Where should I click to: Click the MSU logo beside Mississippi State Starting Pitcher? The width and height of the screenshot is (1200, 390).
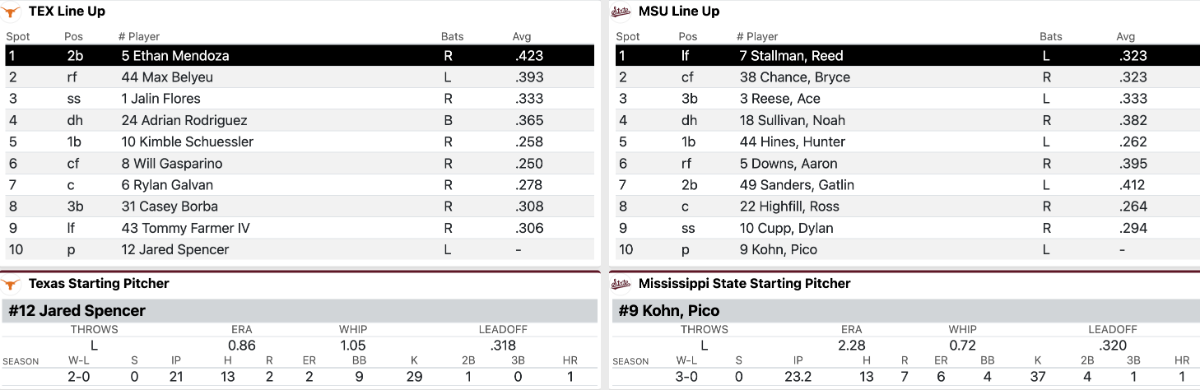pos(620,283)
